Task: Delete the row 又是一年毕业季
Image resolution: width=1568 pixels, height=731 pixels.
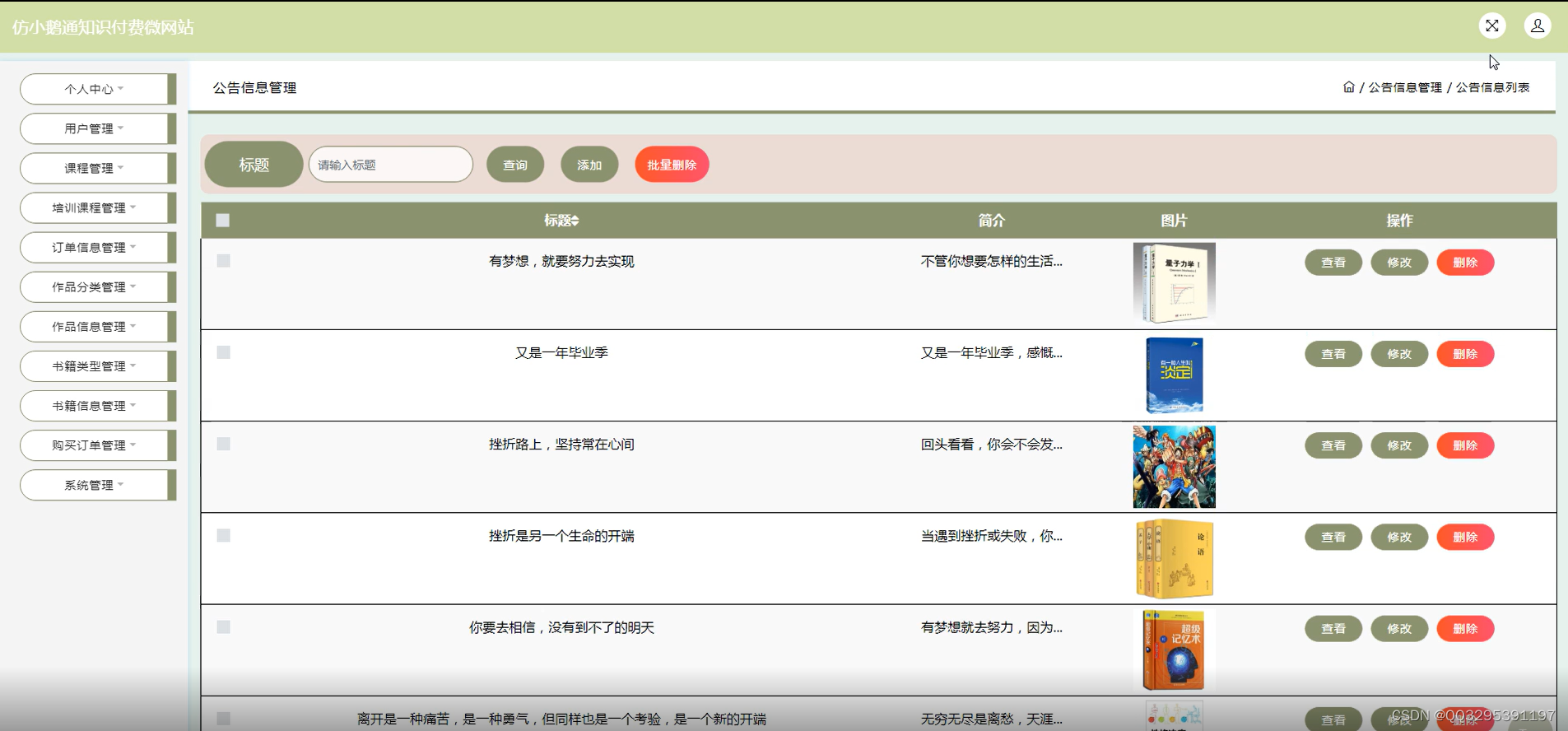Action: (x=1465, y=354)
